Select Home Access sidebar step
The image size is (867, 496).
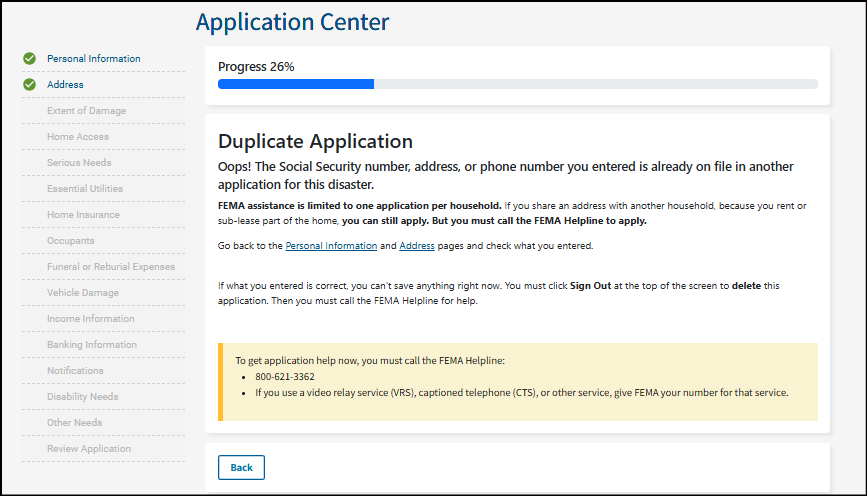(78, 137)
